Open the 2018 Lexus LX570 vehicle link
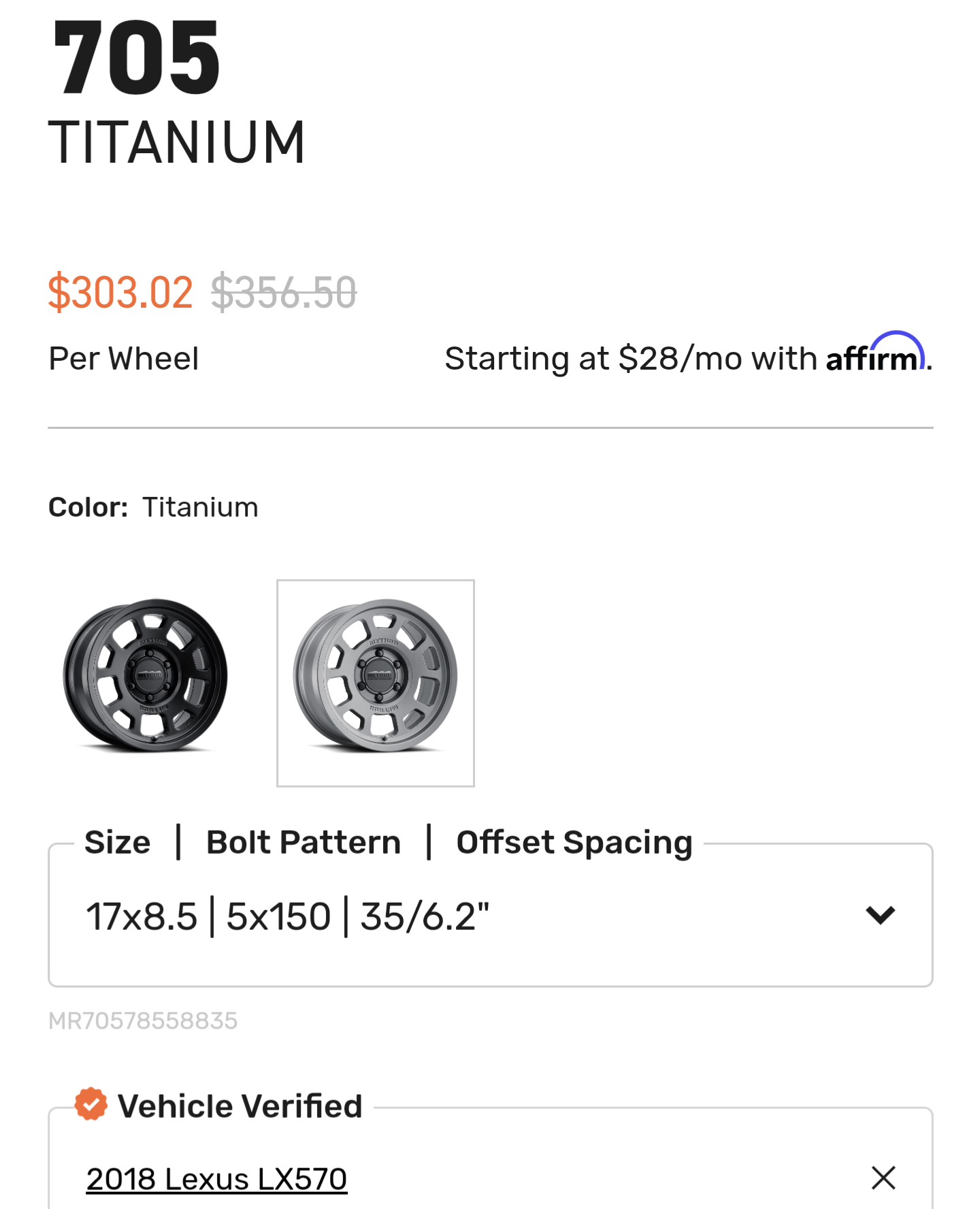This screenshot has height=1209, width=980. (x=216, y=1179)
